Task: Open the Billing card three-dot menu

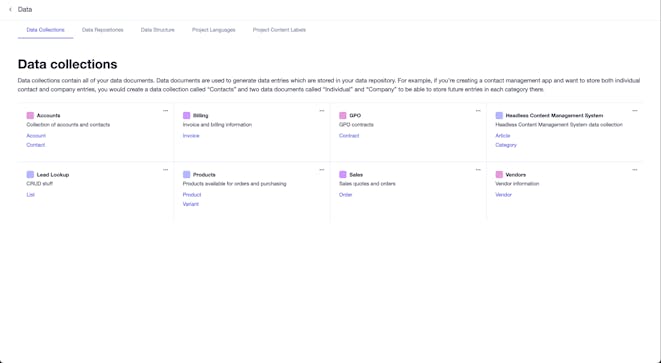Action: pyautogui.click(x=322, y=111)
